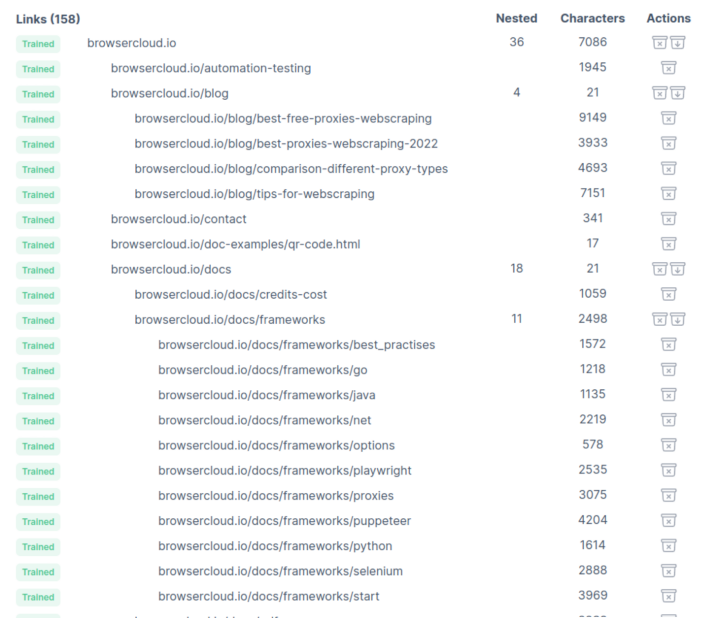The image size is (716, 618).
Task: Open blog/tips-for-webscraping link
Action: click(254, 194)
